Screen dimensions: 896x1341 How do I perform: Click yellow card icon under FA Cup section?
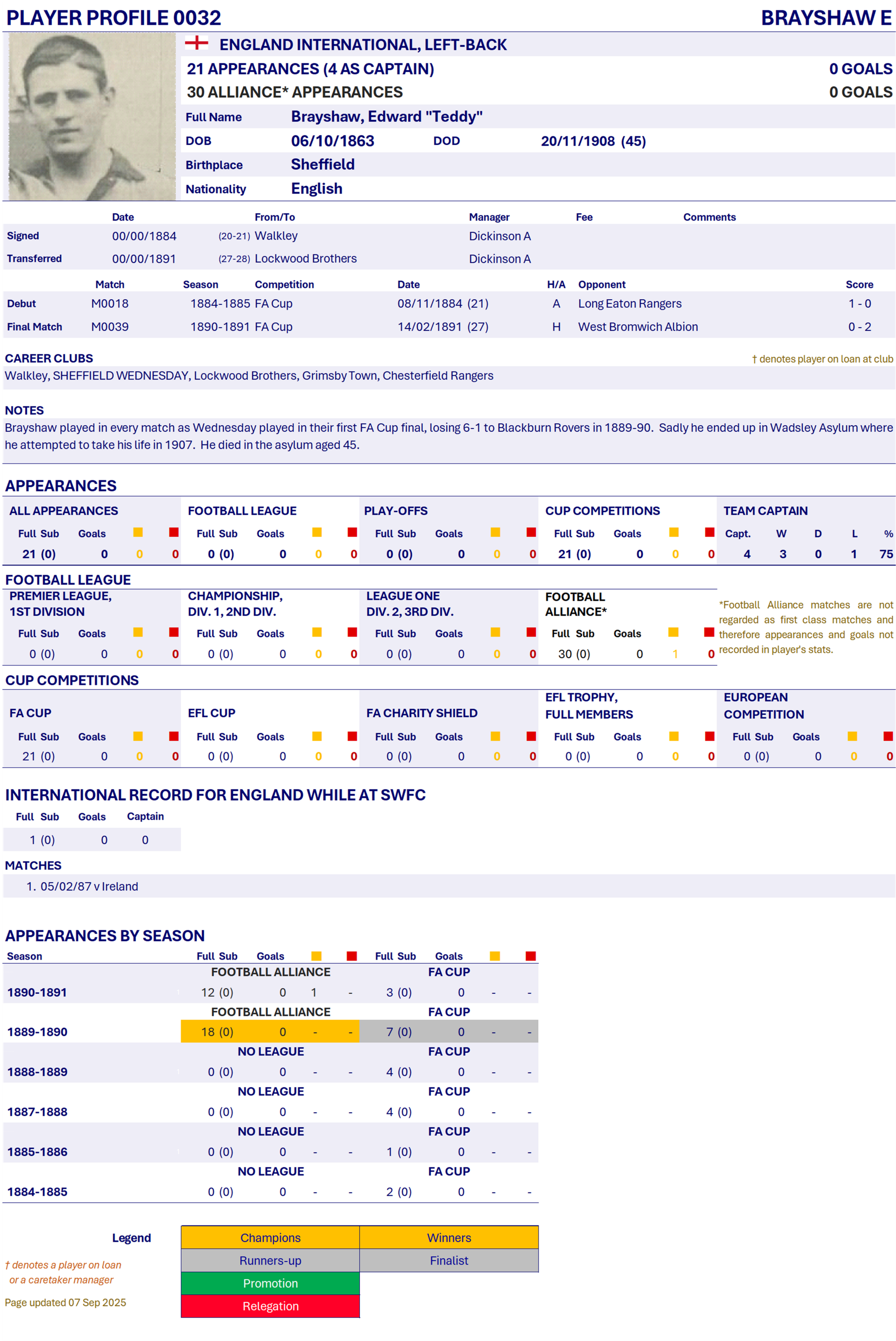click(138, 736)
